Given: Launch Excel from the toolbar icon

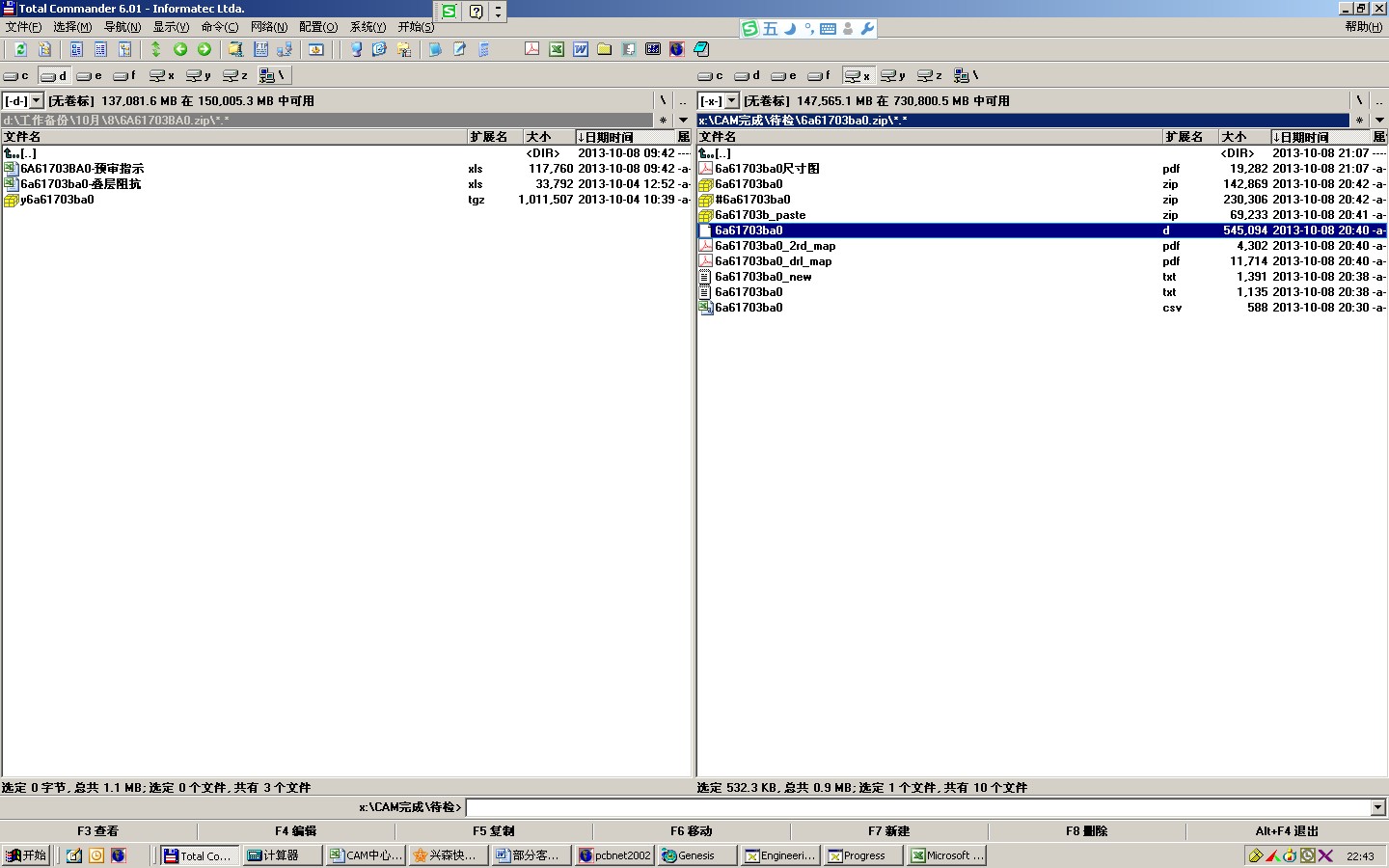Looking at the screenshot, I should coord(557,49).
